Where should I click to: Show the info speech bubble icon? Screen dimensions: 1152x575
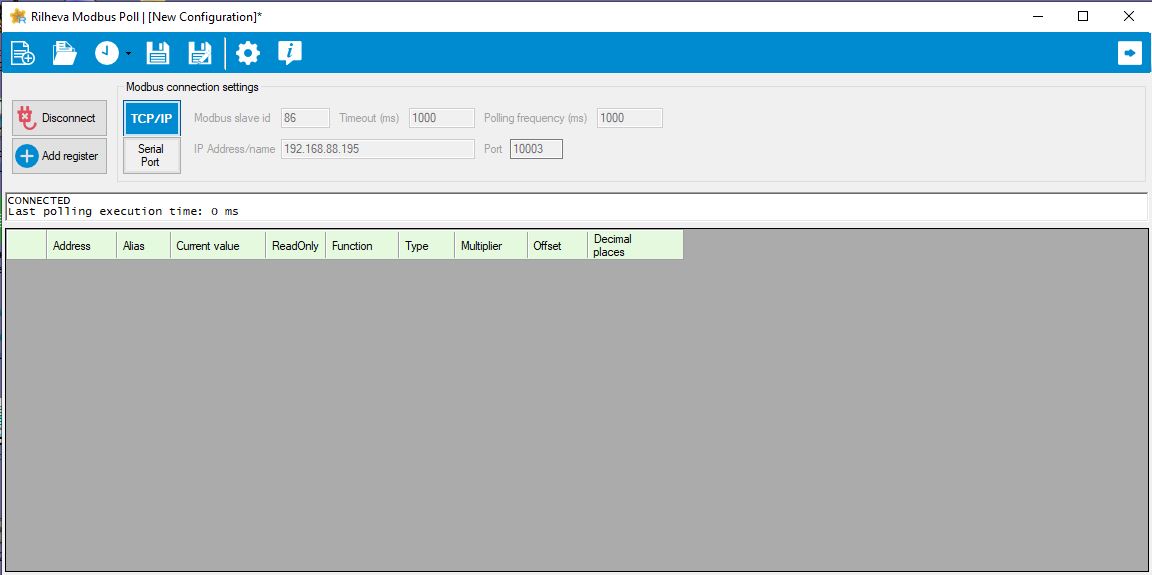tap(290, 53)
